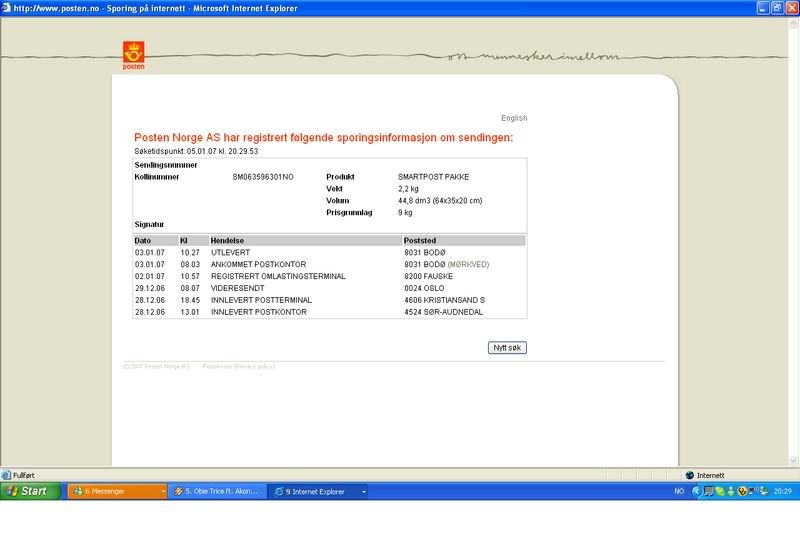Click the Kollinummer SM063596301NO value
This screenshot has width=800, height=533.
[263, 177]
